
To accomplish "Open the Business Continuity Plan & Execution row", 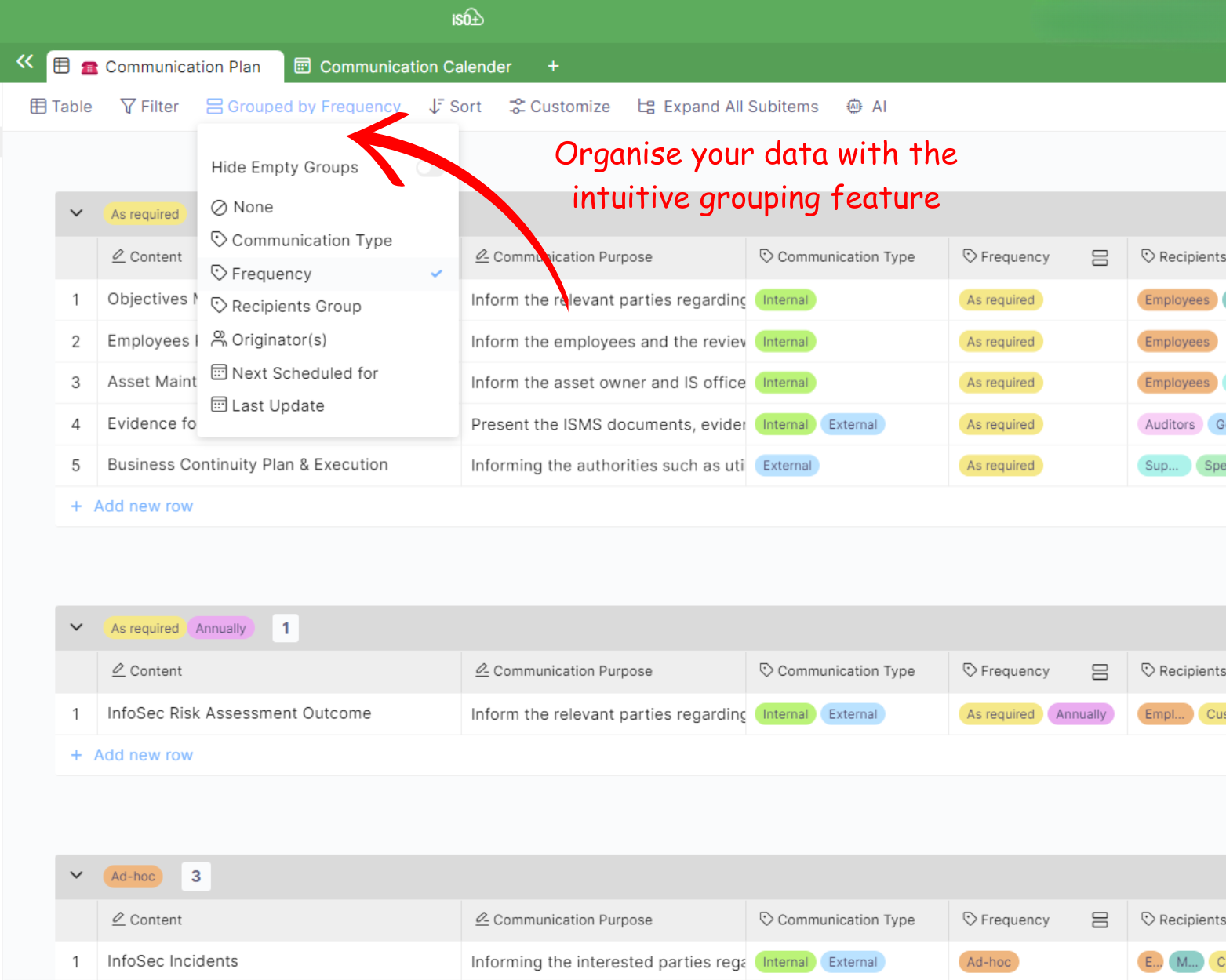I will [247, 465].
